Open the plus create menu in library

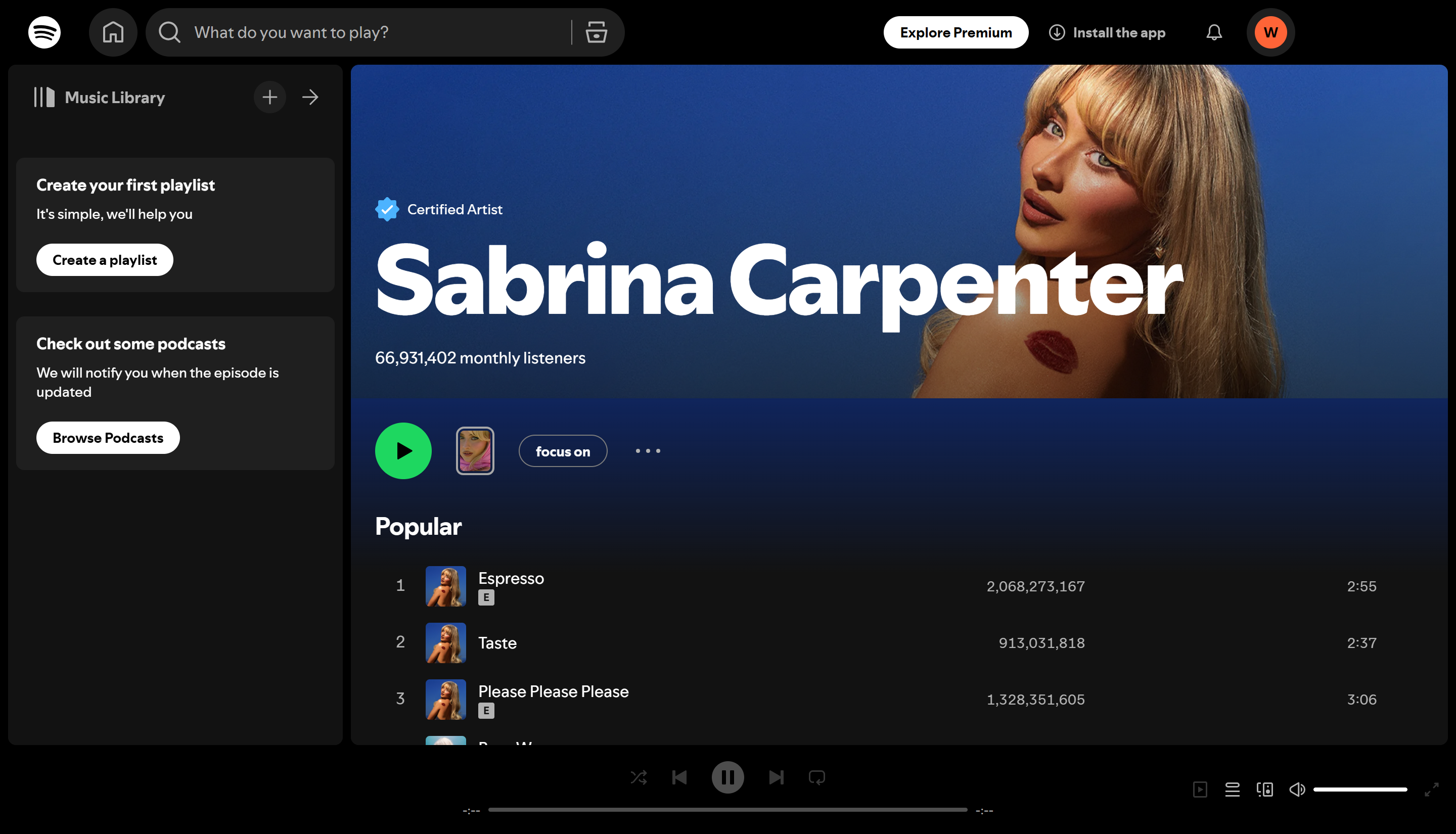(x=270, y=98)
